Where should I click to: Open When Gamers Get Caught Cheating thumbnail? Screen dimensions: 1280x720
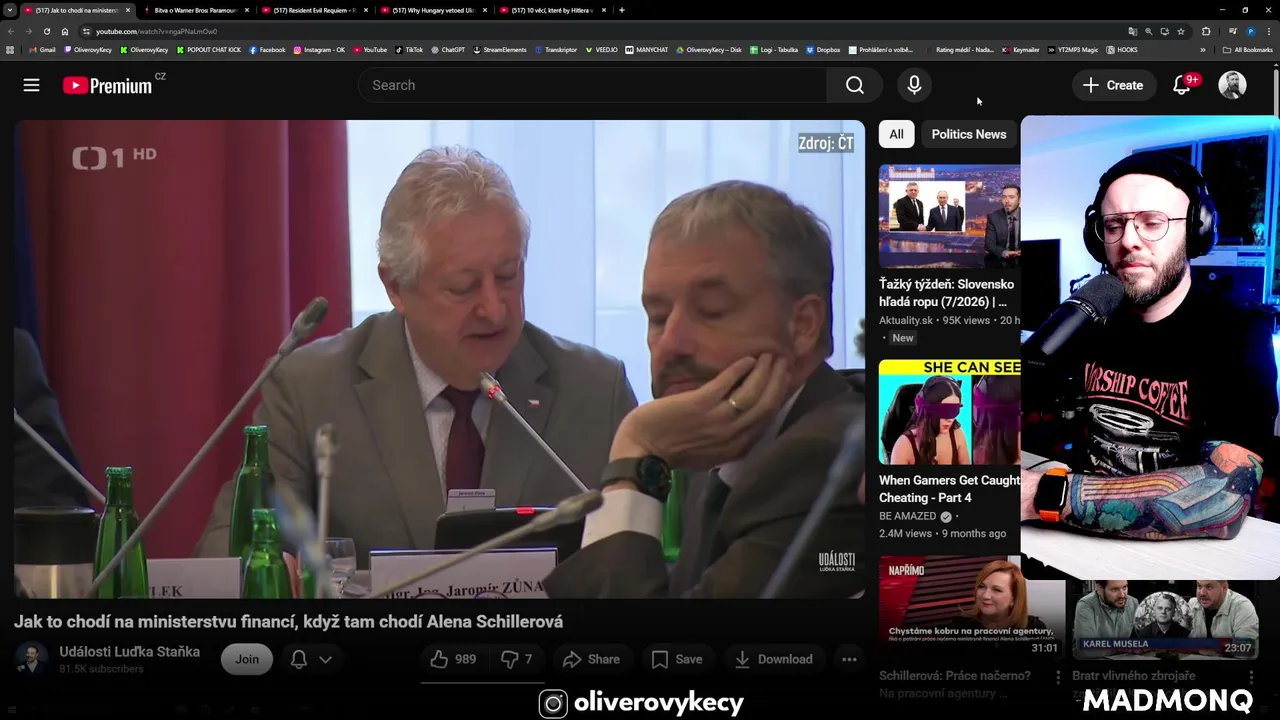949,411
